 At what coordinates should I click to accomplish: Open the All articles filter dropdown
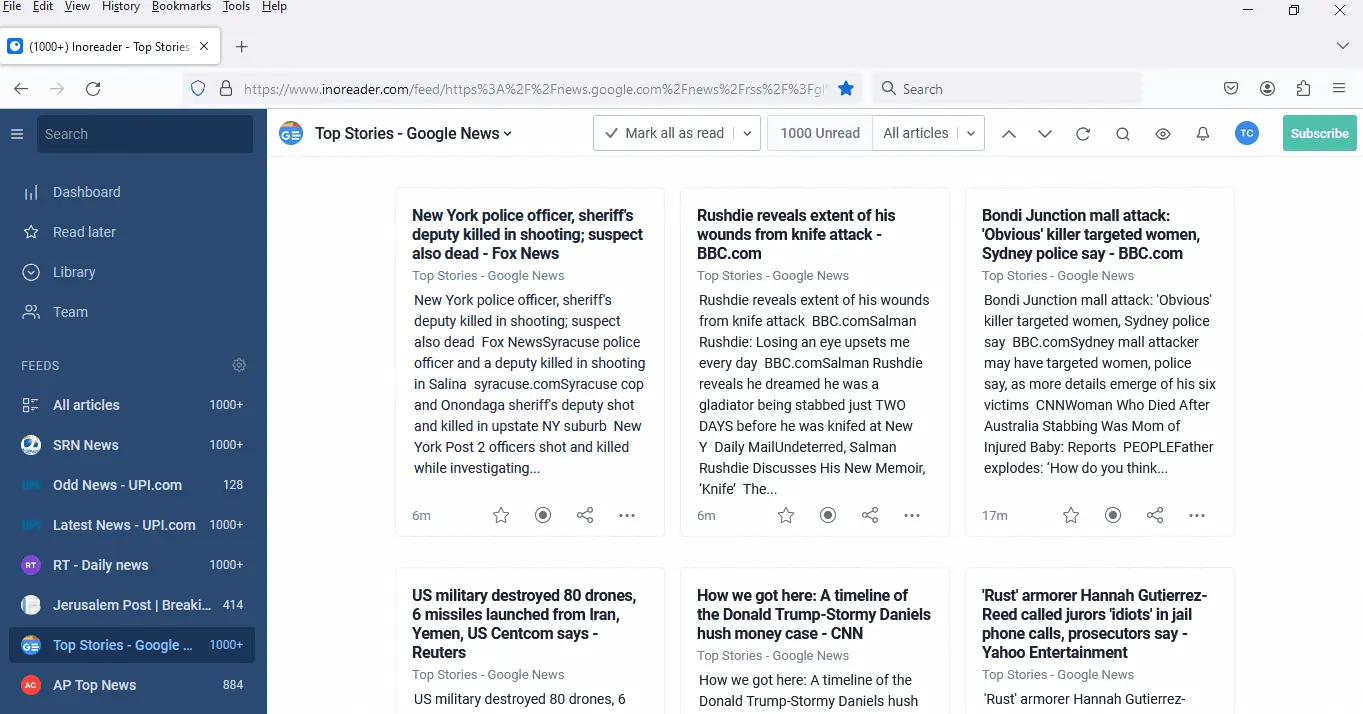pyautogui.click(x=928, y=134)
